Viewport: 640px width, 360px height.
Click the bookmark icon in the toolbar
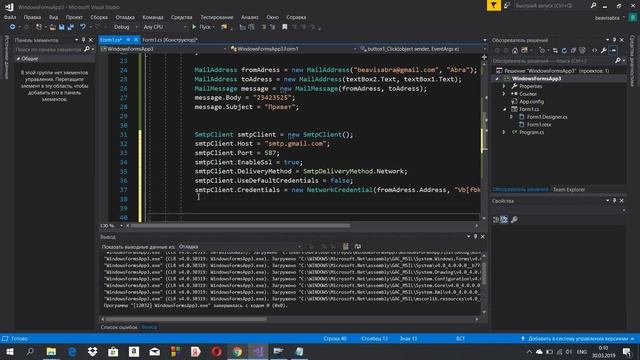(284, 27)
